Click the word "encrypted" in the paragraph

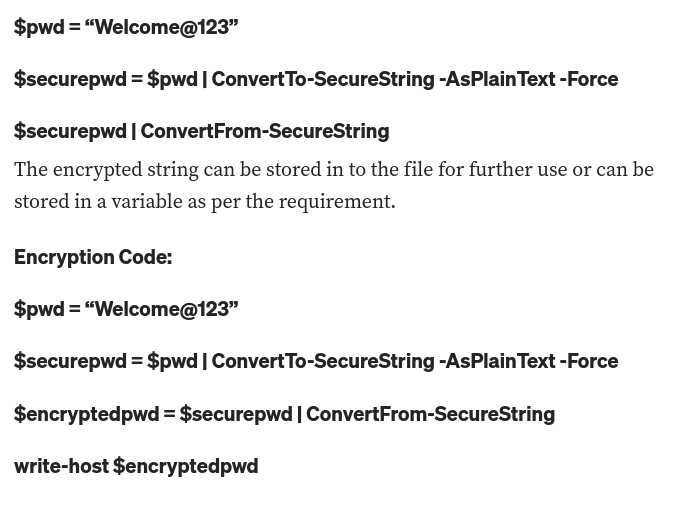coord(98,169)
